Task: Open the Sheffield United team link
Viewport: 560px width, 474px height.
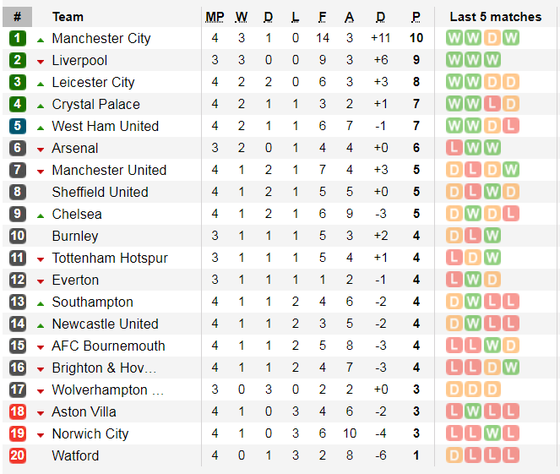Action: point(100,192)
